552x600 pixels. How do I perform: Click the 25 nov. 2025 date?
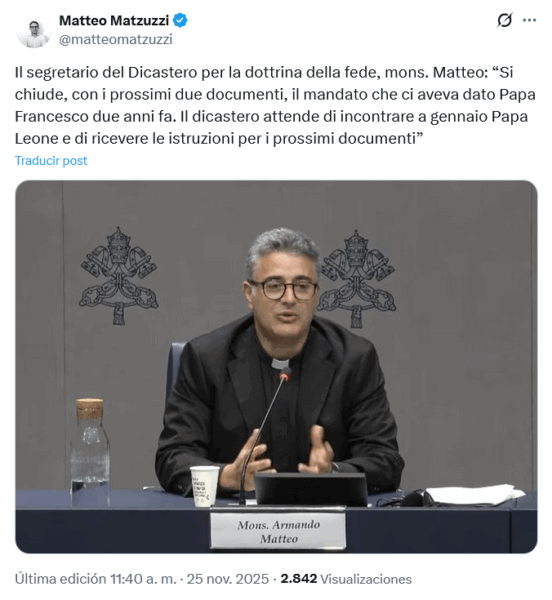(228, 579)
